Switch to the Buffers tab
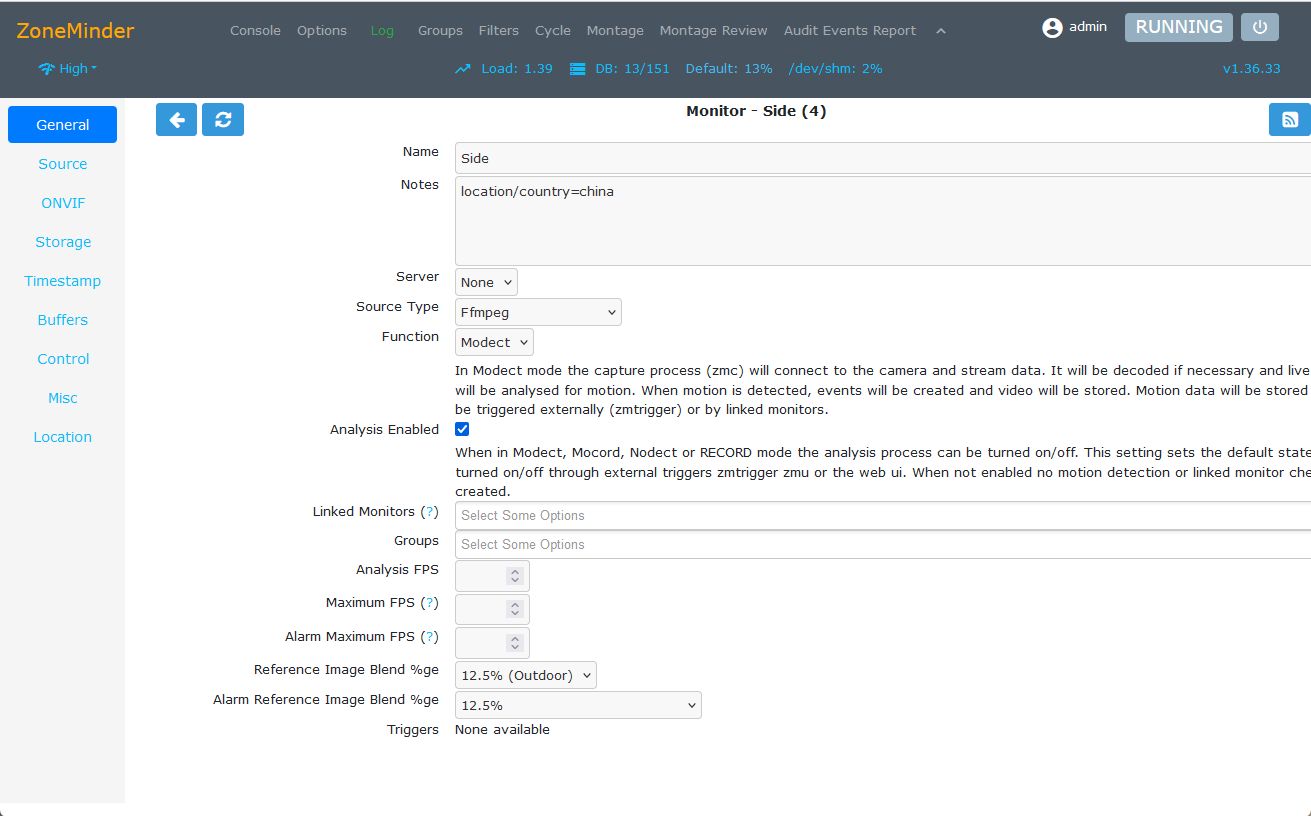1311x816 pixels. click(62, 320)
